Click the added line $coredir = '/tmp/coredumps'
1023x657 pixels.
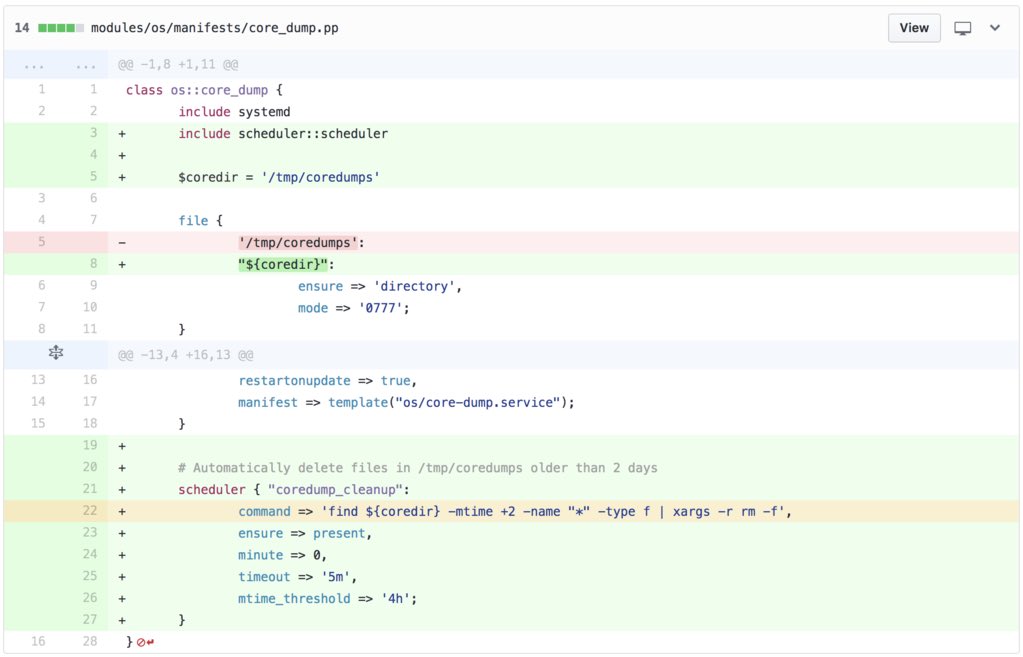click(x=279, y=177)
